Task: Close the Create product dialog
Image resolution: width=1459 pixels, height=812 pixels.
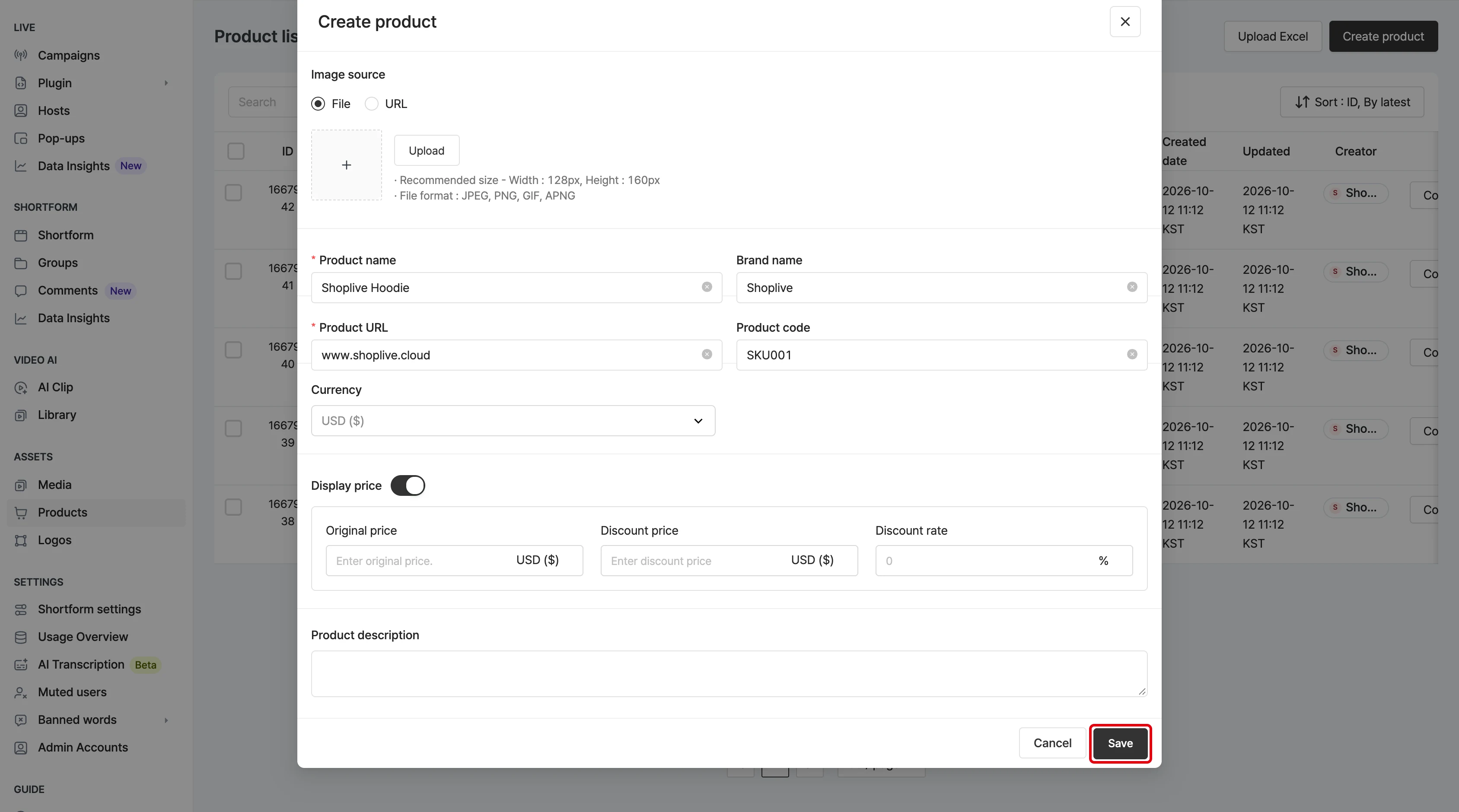Action: click(1125, 22)
